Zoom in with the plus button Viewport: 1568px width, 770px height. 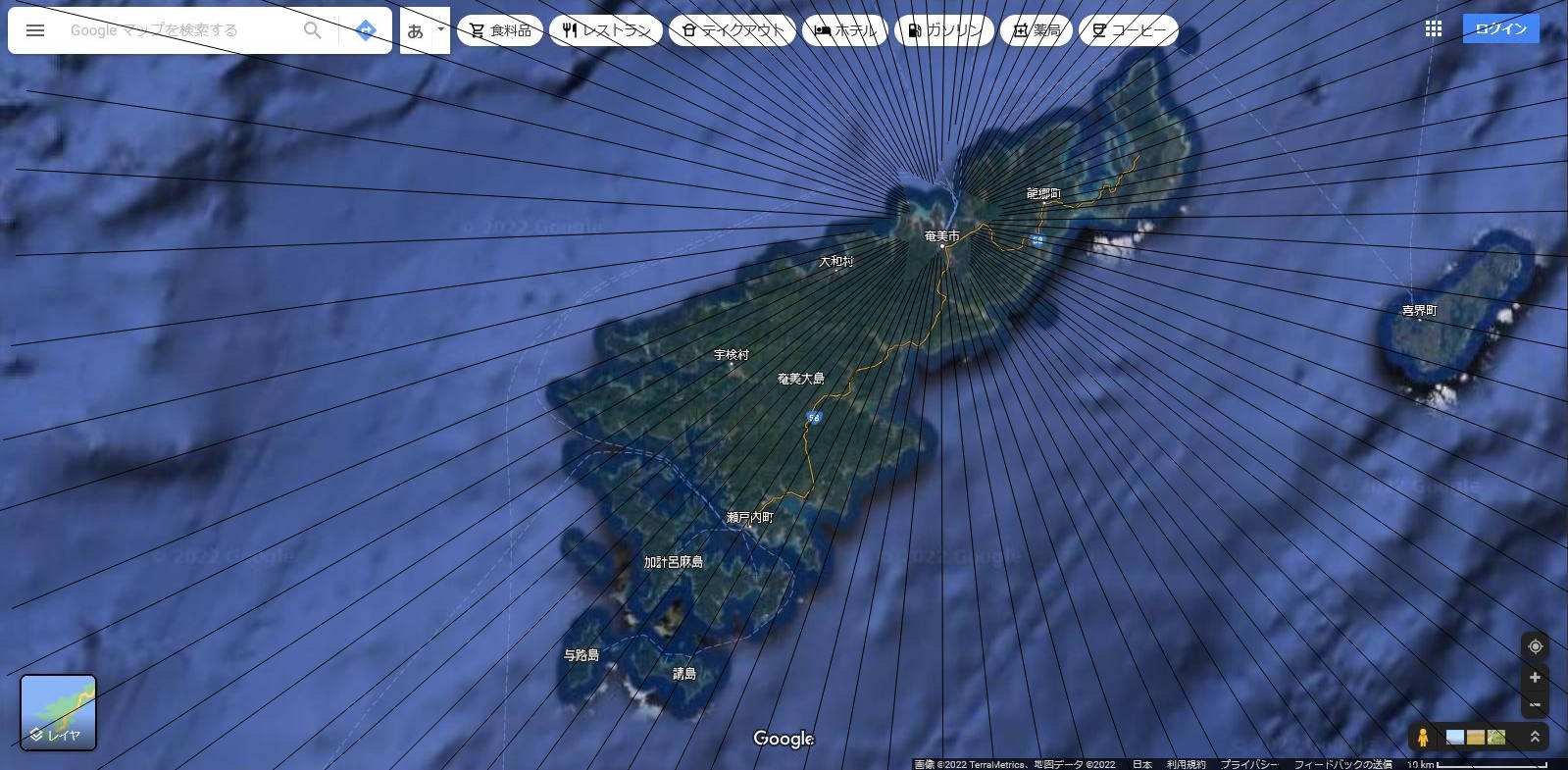coord(1536,678)
